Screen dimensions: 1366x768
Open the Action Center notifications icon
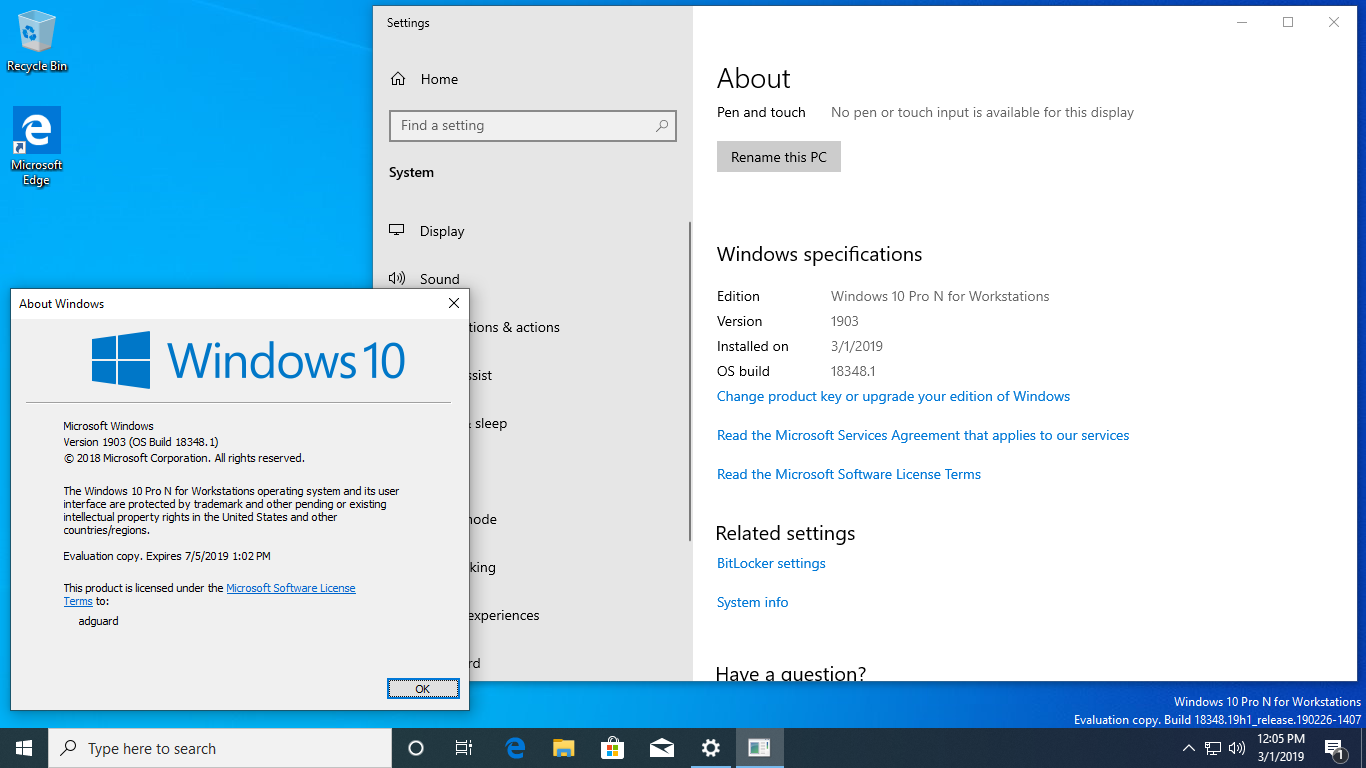[1335, 748]
